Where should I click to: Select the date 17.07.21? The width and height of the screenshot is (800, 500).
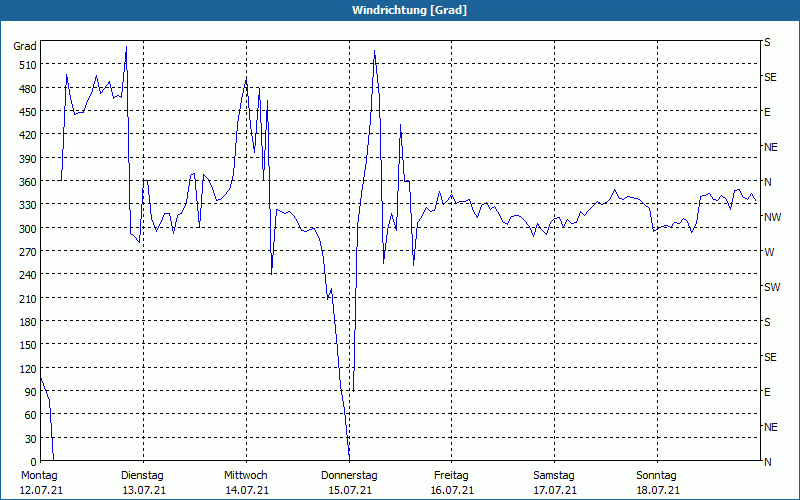click(x=555, y=491)
